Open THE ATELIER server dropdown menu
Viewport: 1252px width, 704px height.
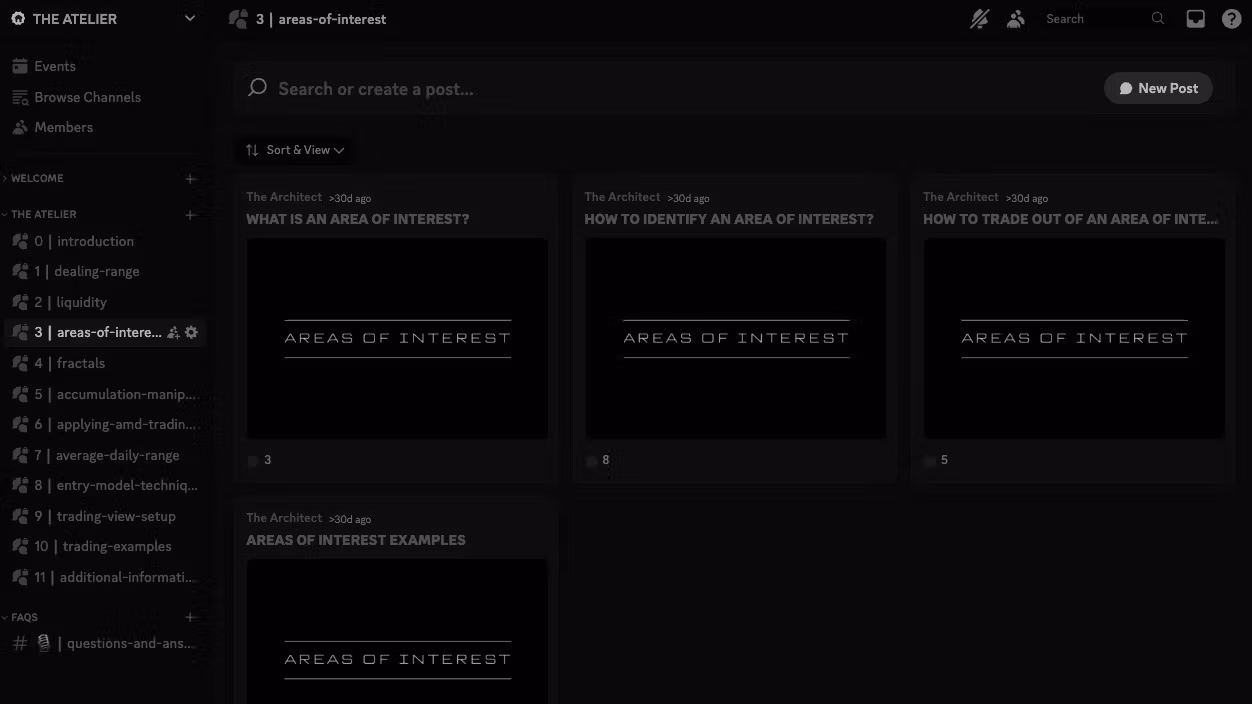[x=190, y=19]
